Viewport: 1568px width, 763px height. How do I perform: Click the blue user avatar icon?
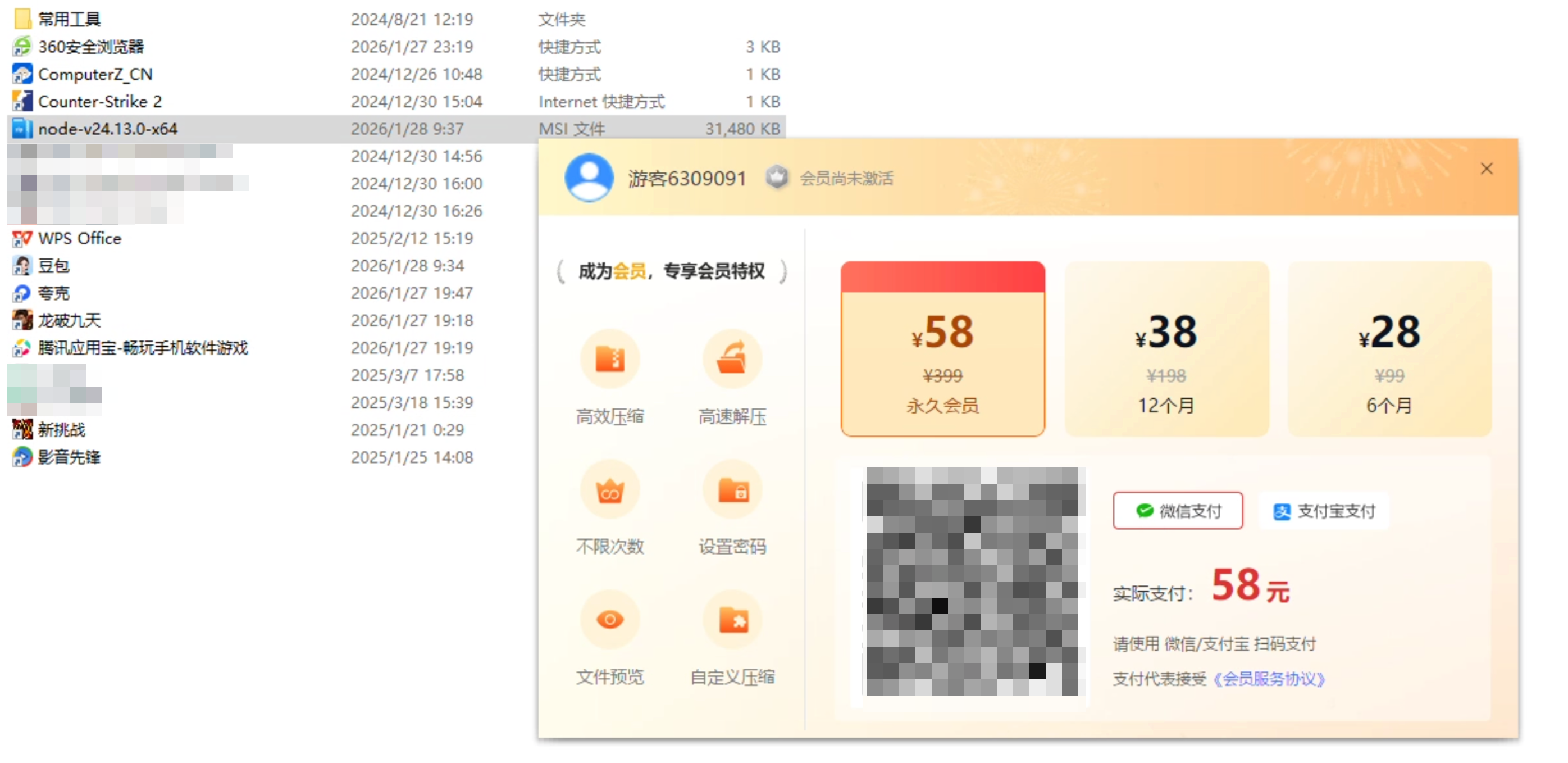click(588, 177)
